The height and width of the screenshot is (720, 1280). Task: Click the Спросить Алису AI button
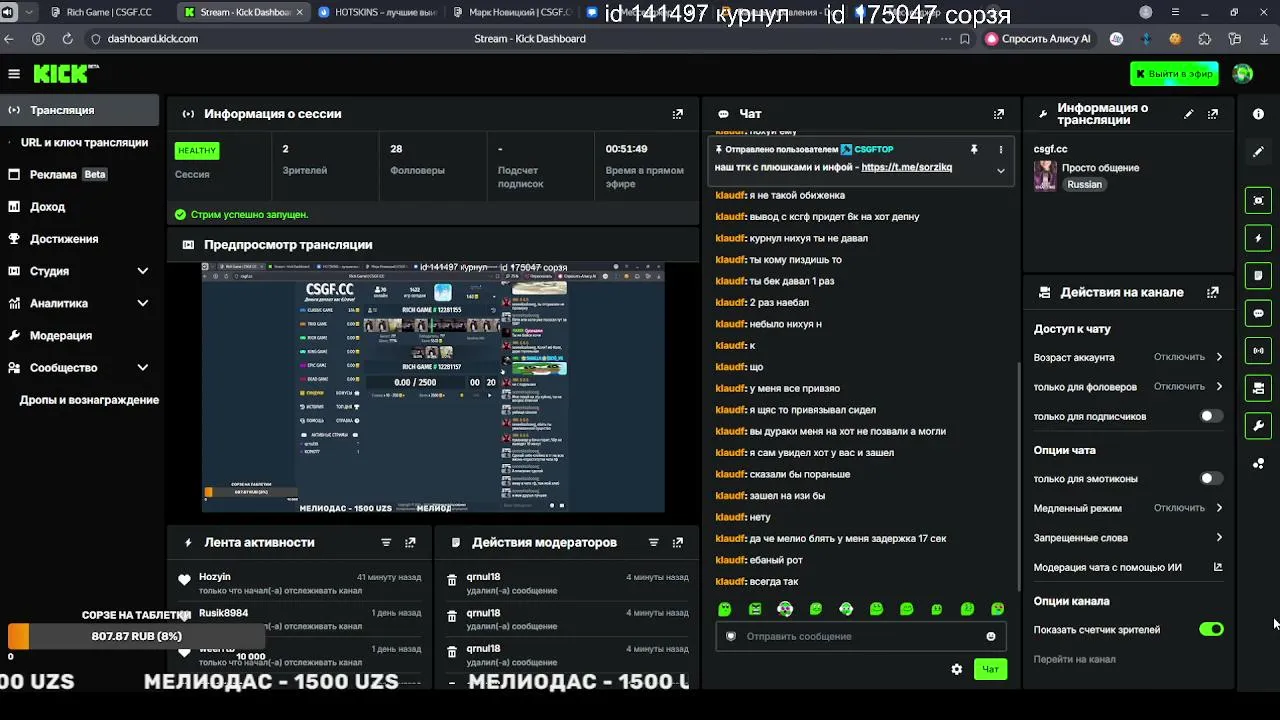(x=1038, y=39)
